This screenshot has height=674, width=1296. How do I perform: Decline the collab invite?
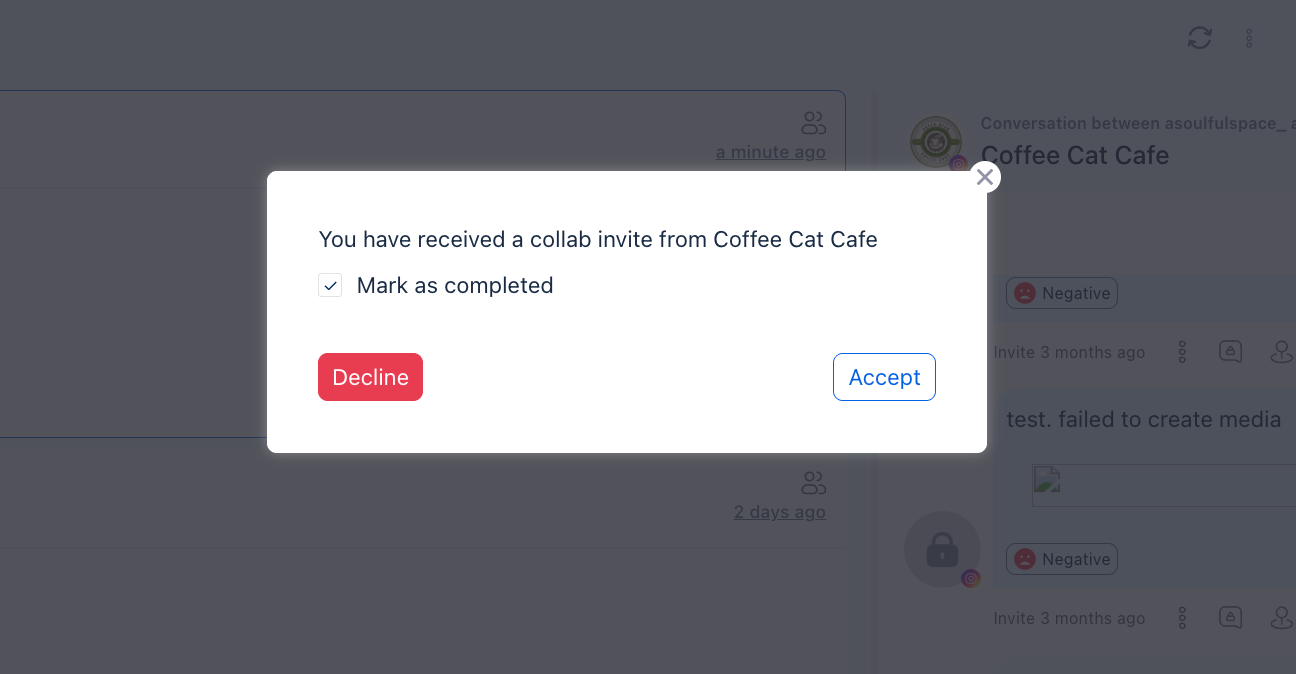[x=370, y=377]
